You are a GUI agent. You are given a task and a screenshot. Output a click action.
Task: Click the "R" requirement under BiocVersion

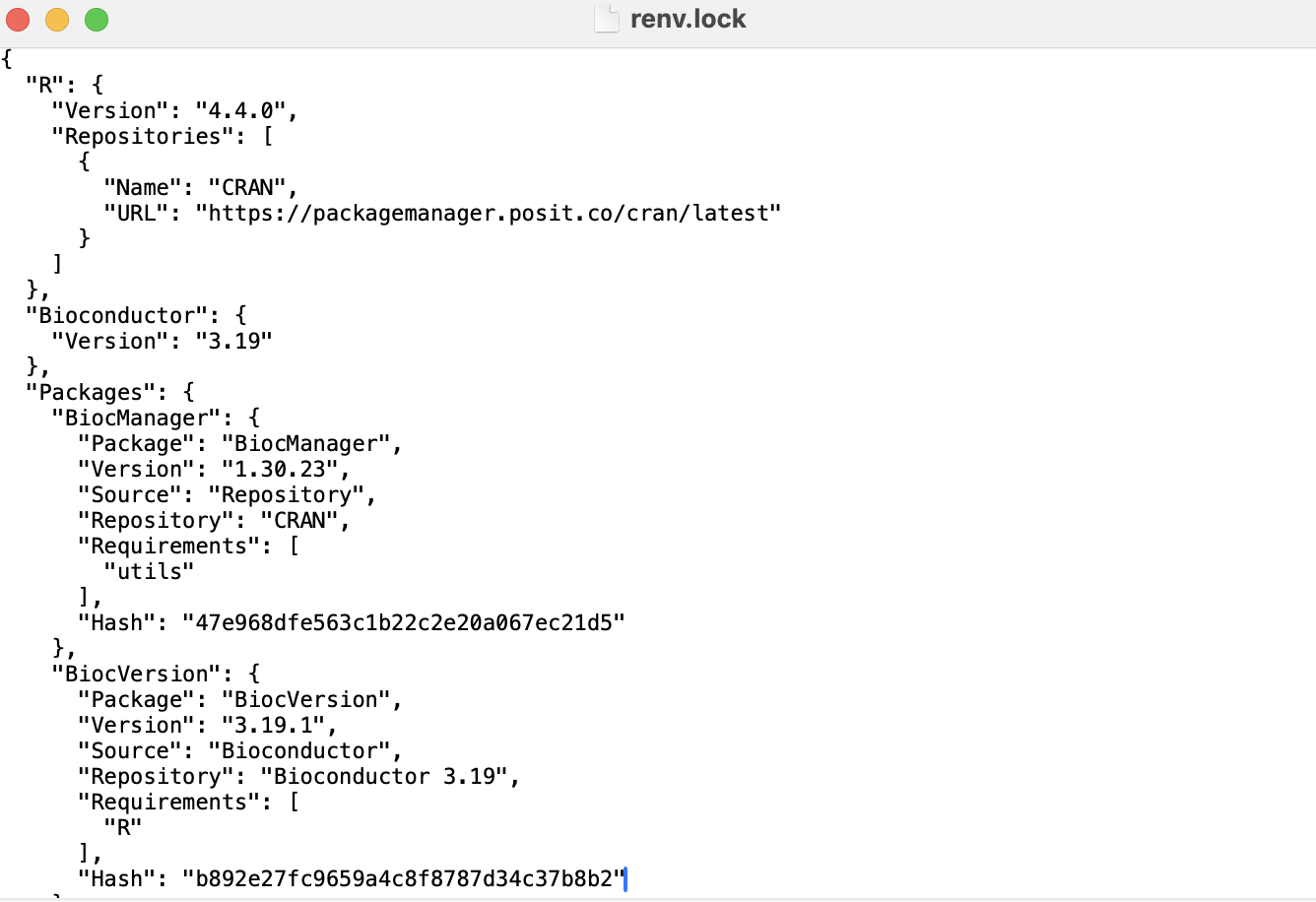pos(123,827)
